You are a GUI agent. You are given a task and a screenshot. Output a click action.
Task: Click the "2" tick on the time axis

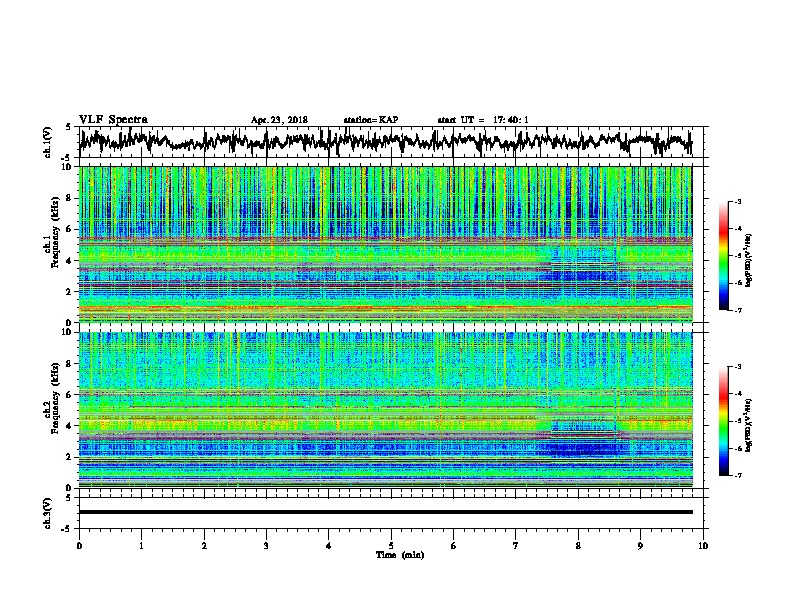pos(204,546)
